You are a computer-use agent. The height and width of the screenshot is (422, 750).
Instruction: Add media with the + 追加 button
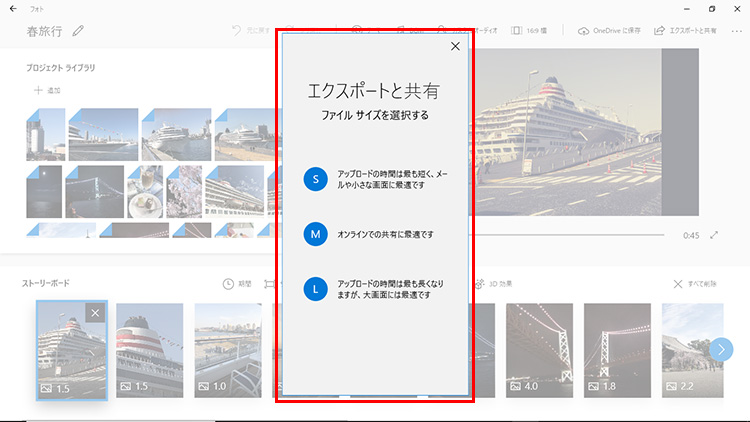point(46,90)
